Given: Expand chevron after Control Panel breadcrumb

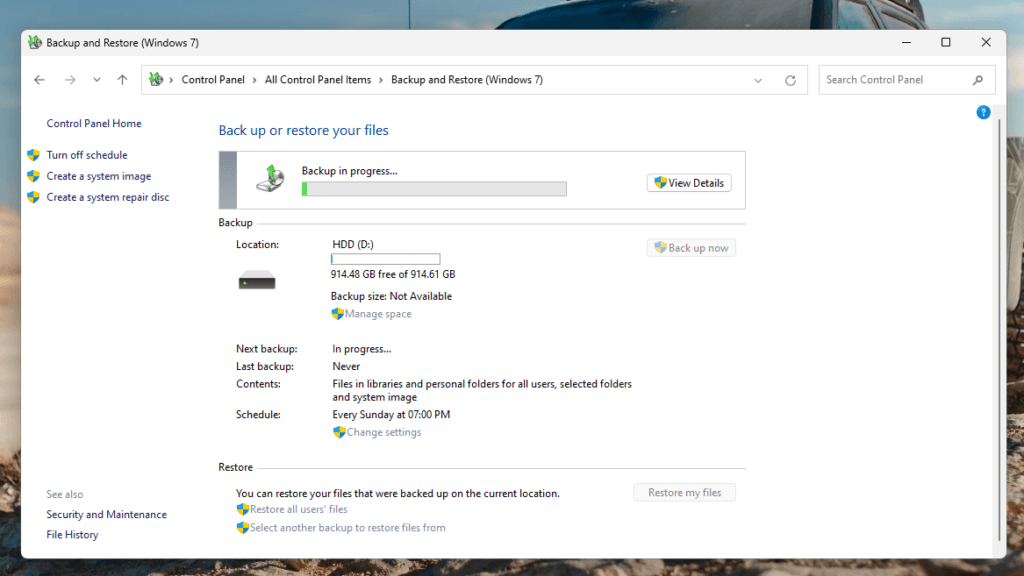Looking at the screenshot, I should (255, 80).
